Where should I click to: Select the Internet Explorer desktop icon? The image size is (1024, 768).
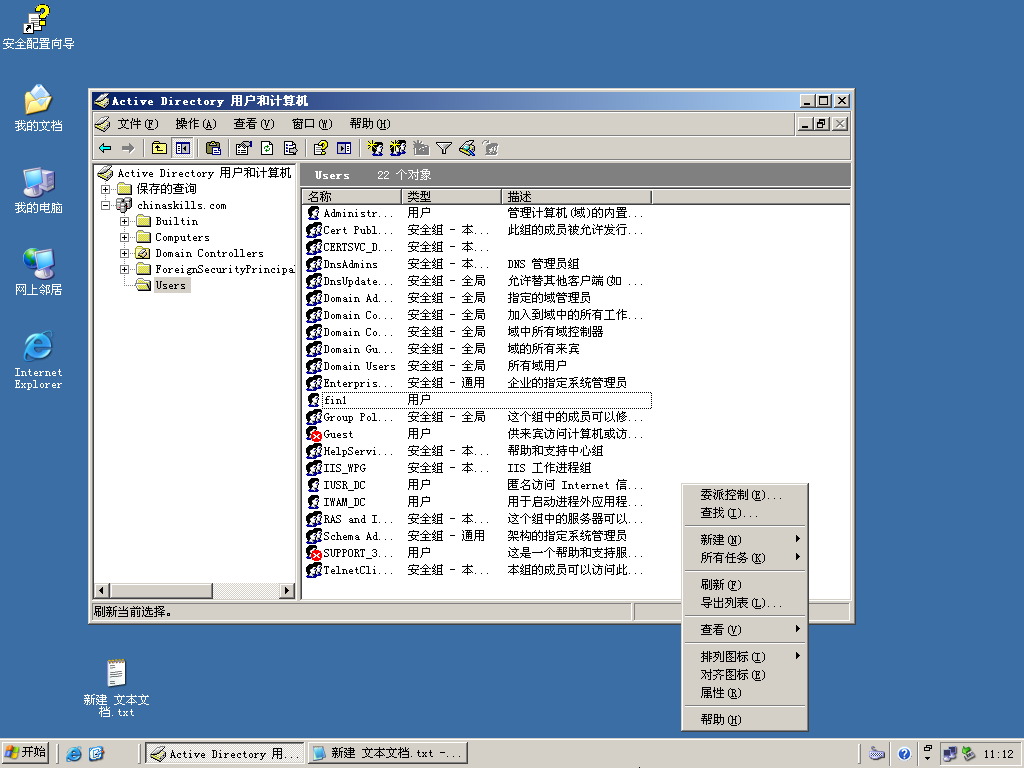pyautogui.click(x=38, y=360)
